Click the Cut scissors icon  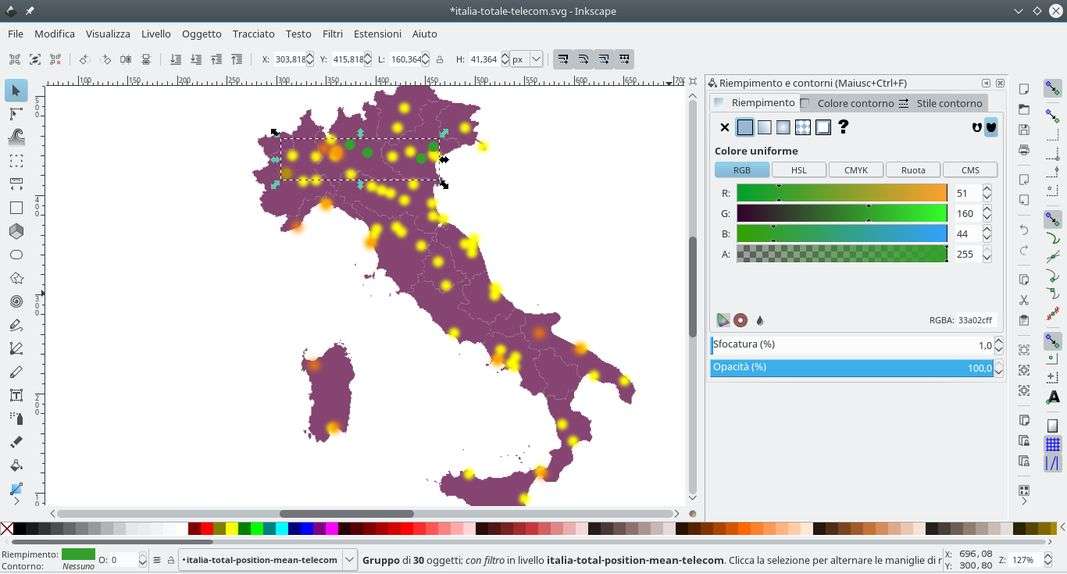1024,300
